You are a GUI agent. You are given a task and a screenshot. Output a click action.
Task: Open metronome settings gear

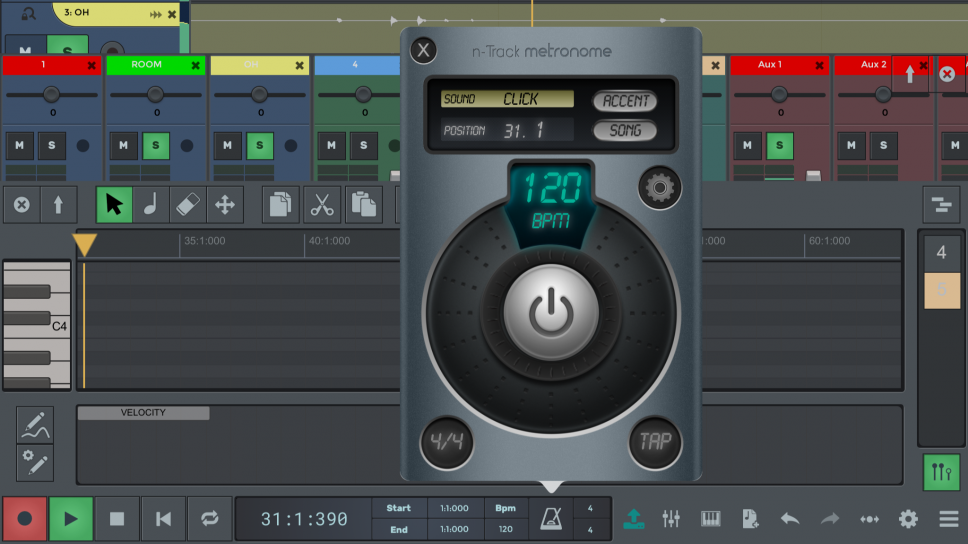(660, 187)
